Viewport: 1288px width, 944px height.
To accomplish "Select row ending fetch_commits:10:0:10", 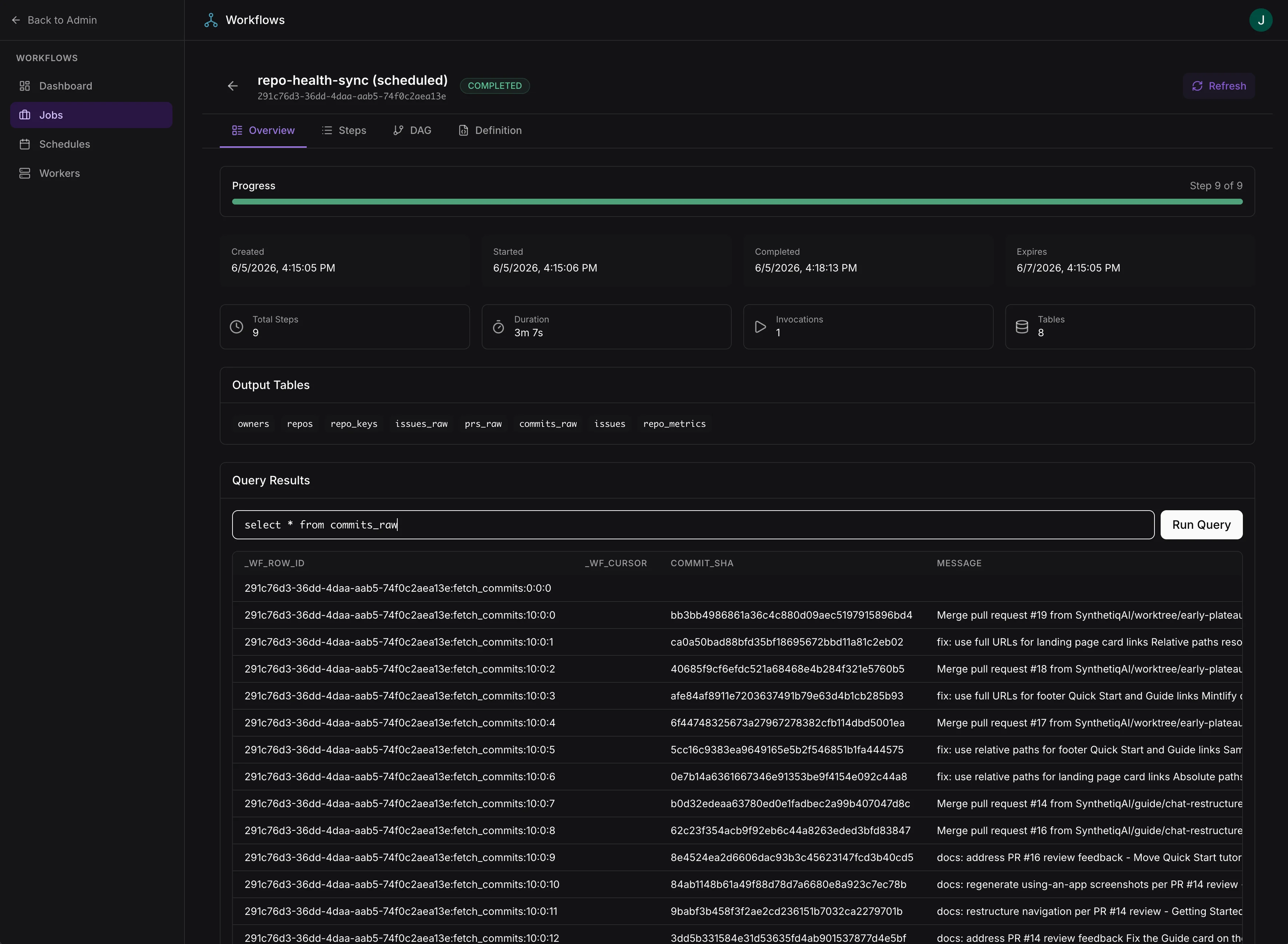I will coord(737,885).
